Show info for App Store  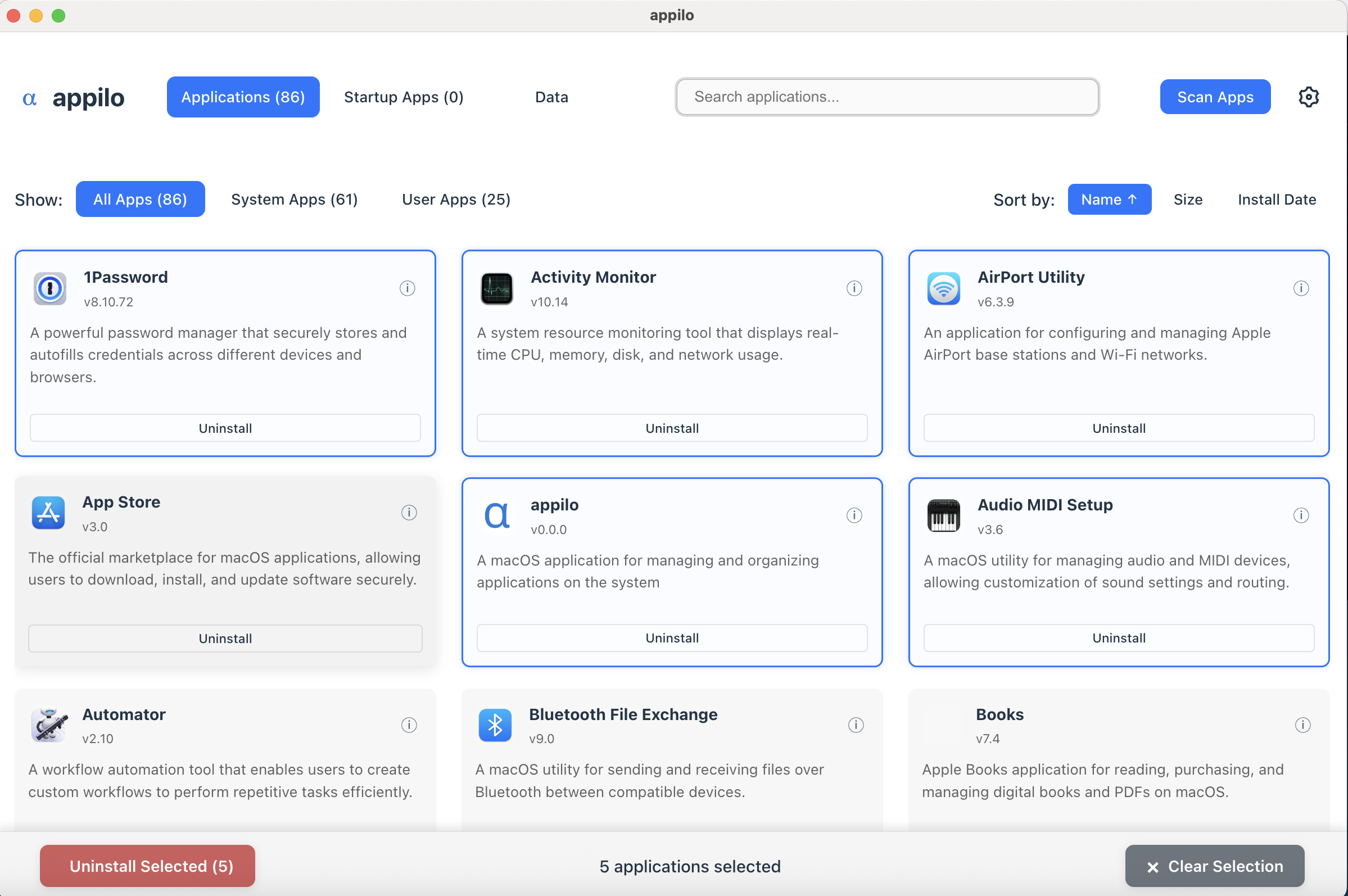pos(409,513)
